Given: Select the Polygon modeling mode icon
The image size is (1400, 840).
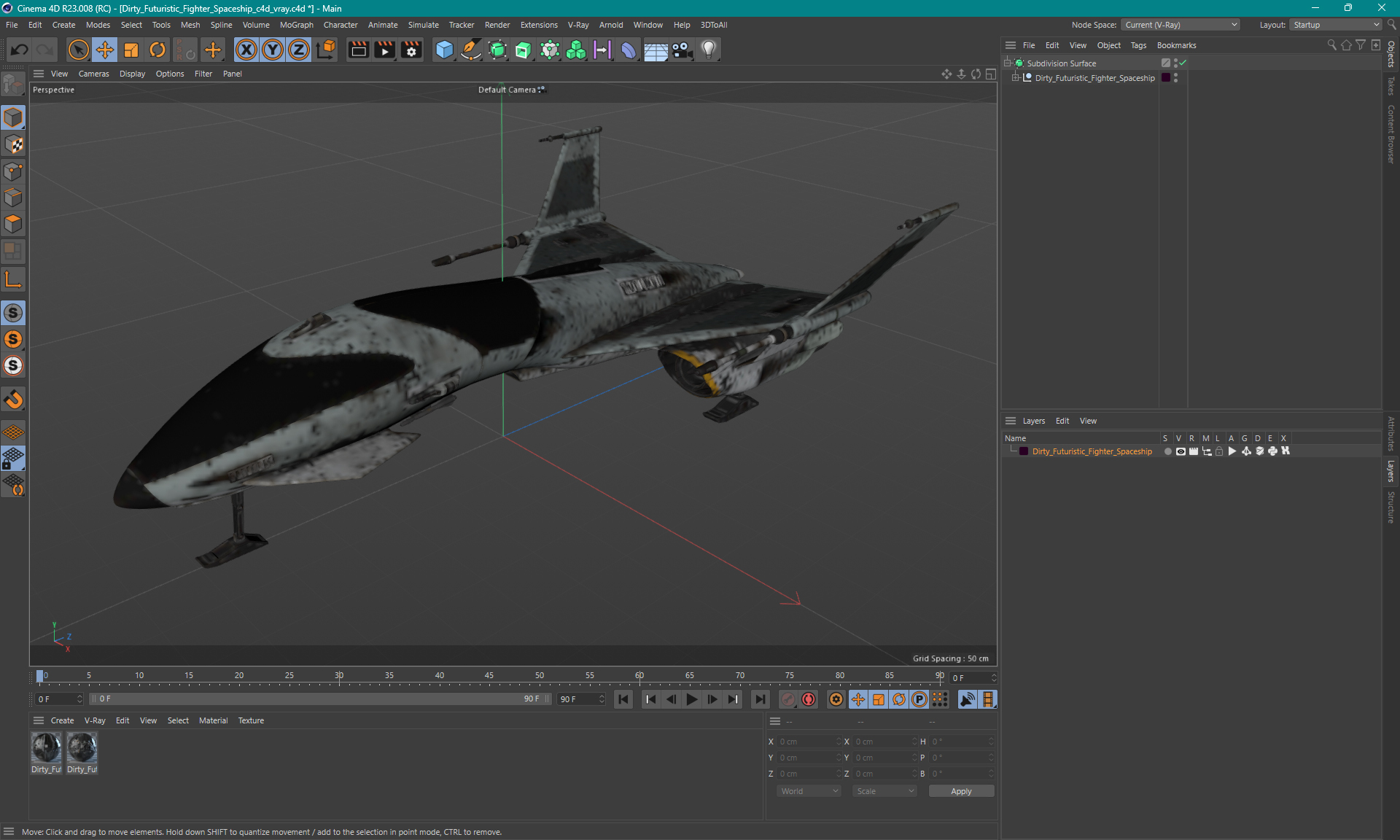Looking at the screenshot, I should point(13,225).
